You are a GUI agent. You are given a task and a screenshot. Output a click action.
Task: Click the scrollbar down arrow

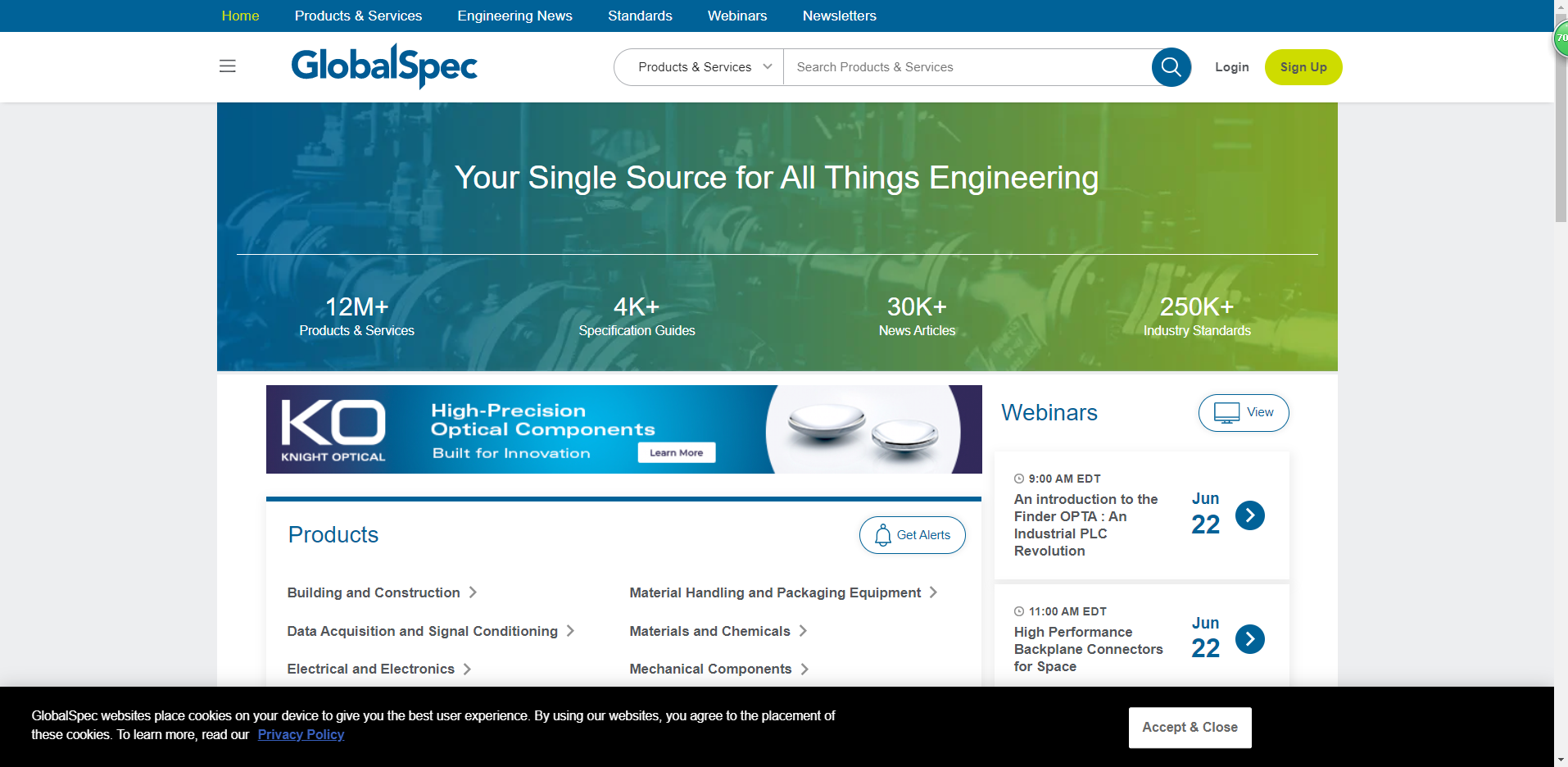pos(1561,760)
